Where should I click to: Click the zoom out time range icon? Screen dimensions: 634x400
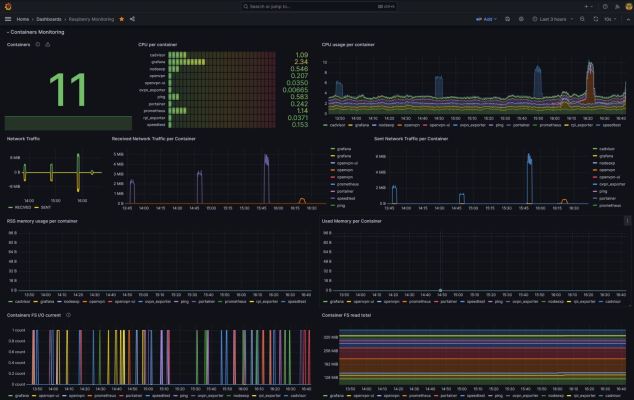pyautogui.click(x=582, y=19)
